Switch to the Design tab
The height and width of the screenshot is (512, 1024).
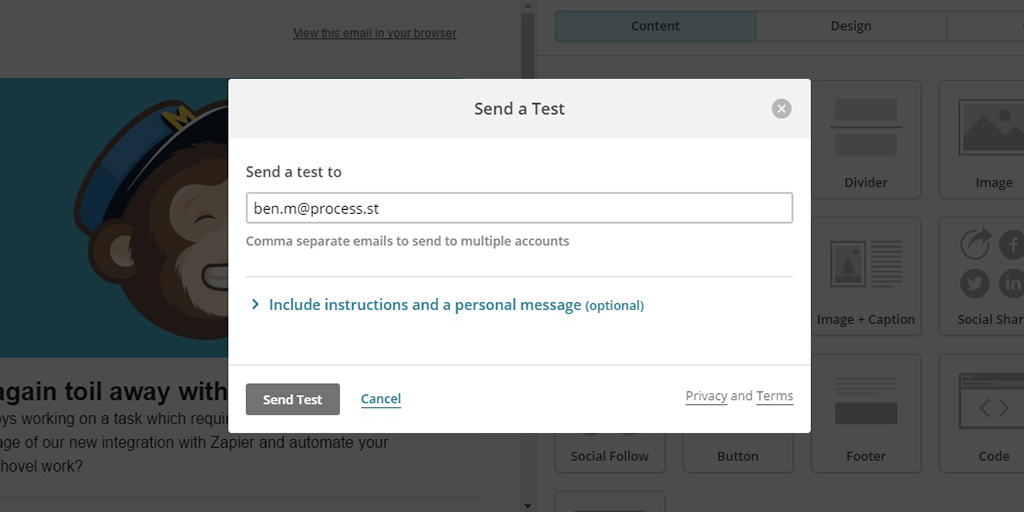point(850,26)
